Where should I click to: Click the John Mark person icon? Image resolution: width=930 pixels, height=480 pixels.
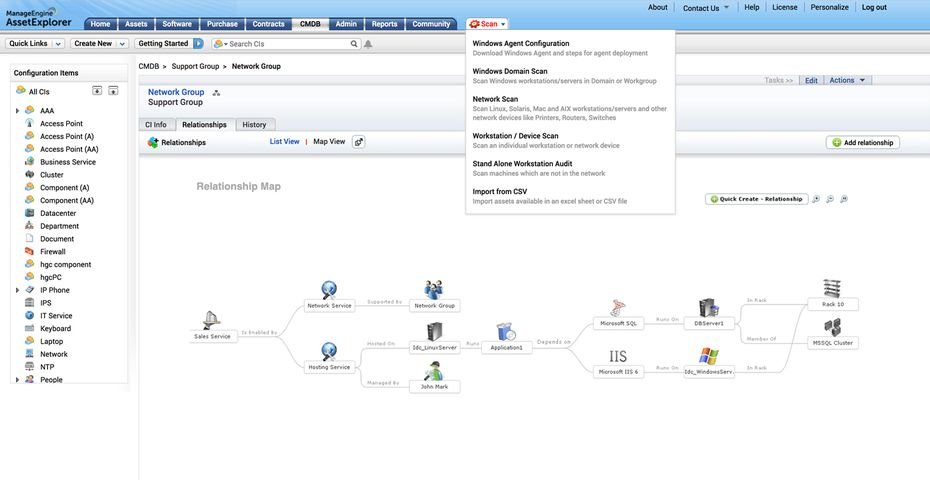(434, 370)
